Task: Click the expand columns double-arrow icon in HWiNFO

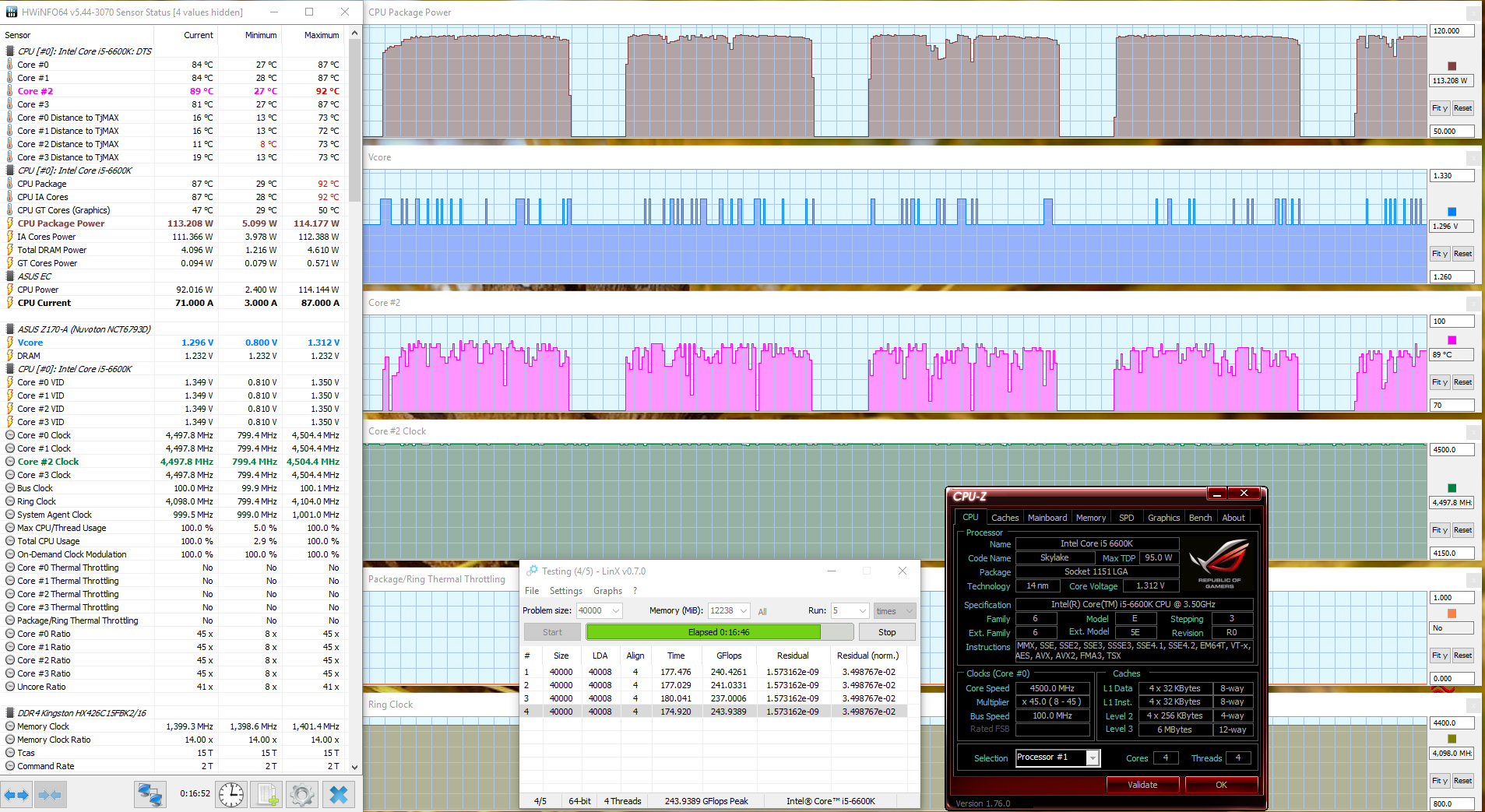Action: pos(16,795)
